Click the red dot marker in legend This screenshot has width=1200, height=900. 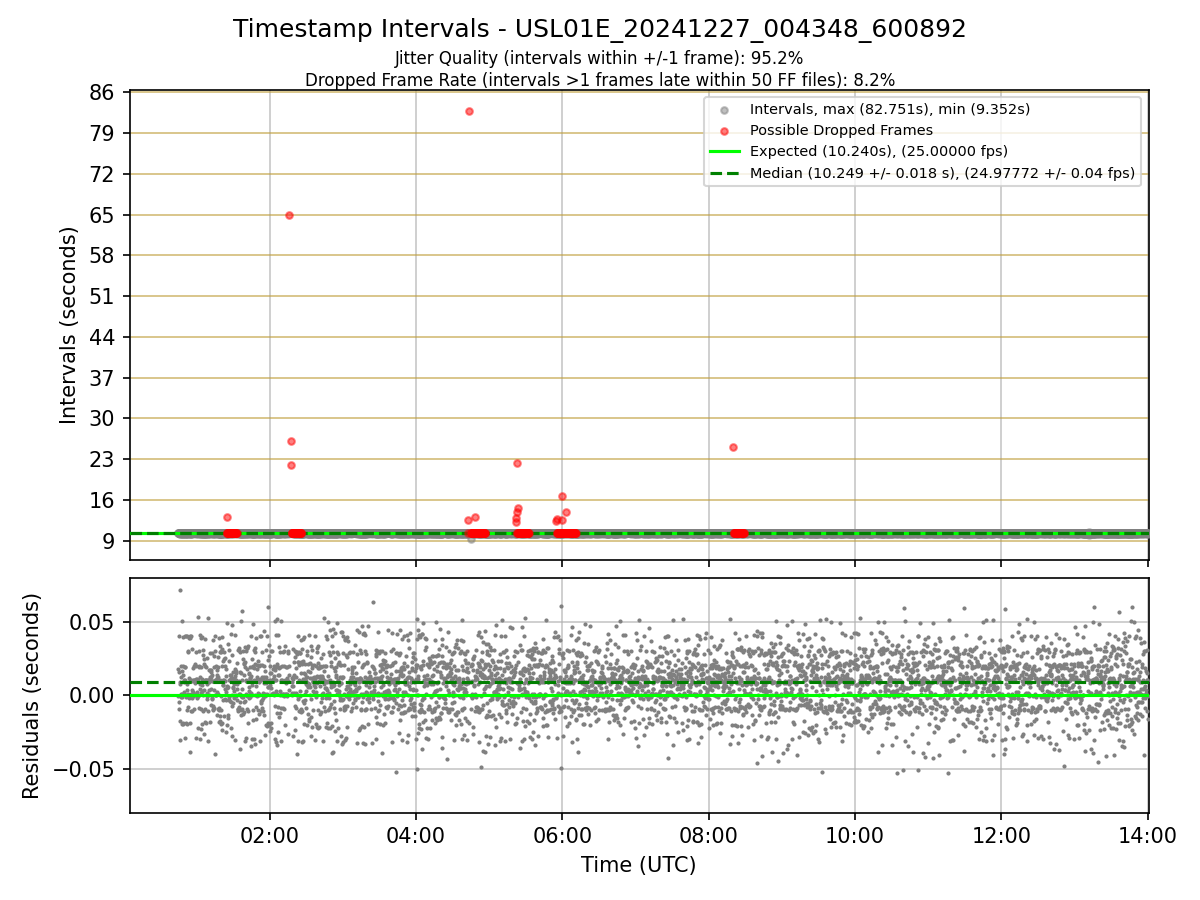[724, 130]
